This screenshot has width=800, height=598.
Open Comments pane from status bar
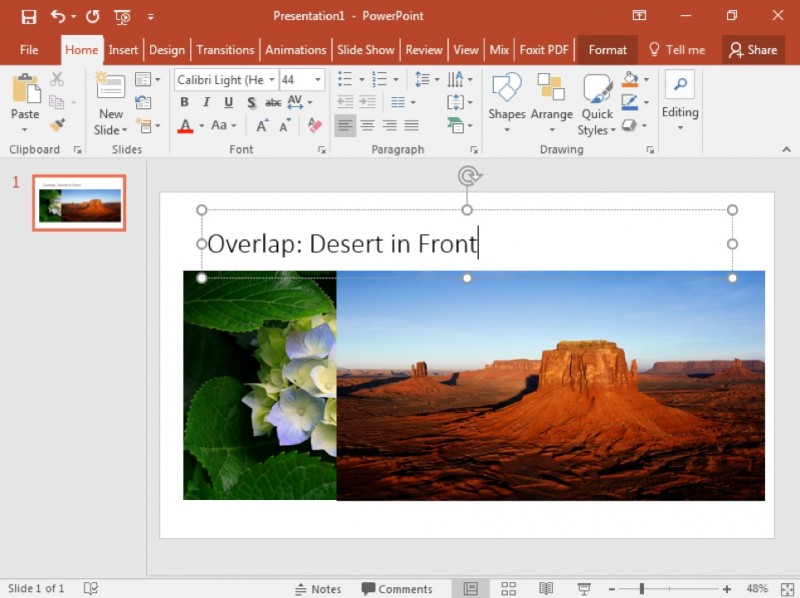[x=397, y=589]
